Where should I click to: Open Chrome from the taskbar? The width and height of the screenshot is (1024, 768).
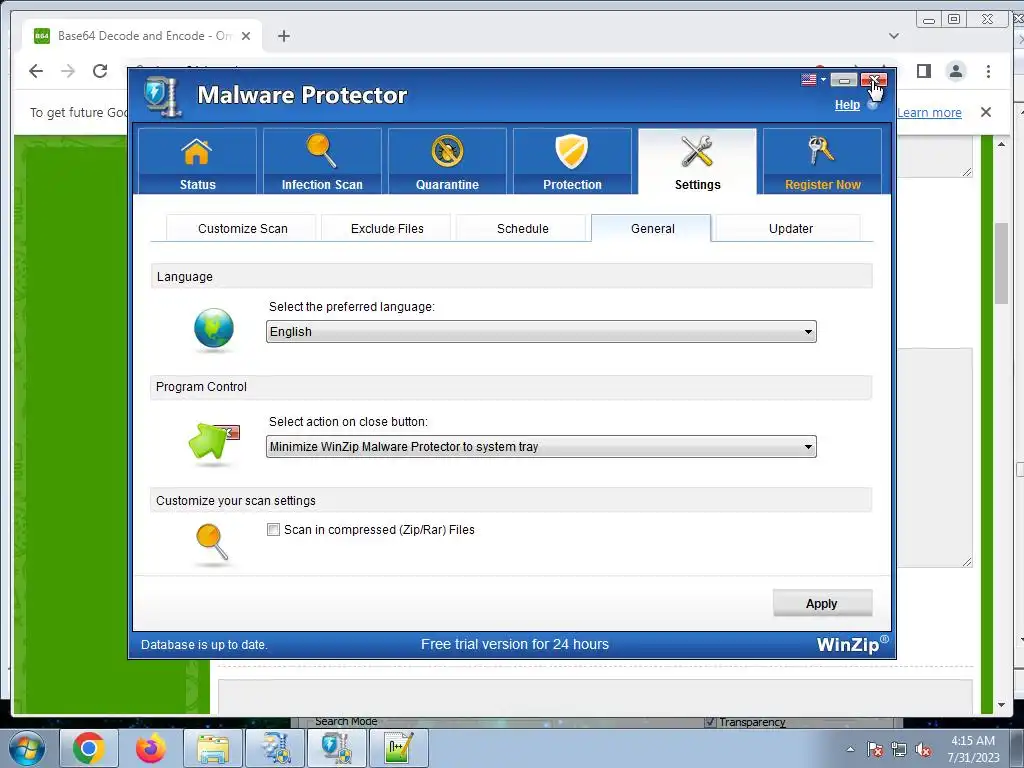[x=89, y=748]
